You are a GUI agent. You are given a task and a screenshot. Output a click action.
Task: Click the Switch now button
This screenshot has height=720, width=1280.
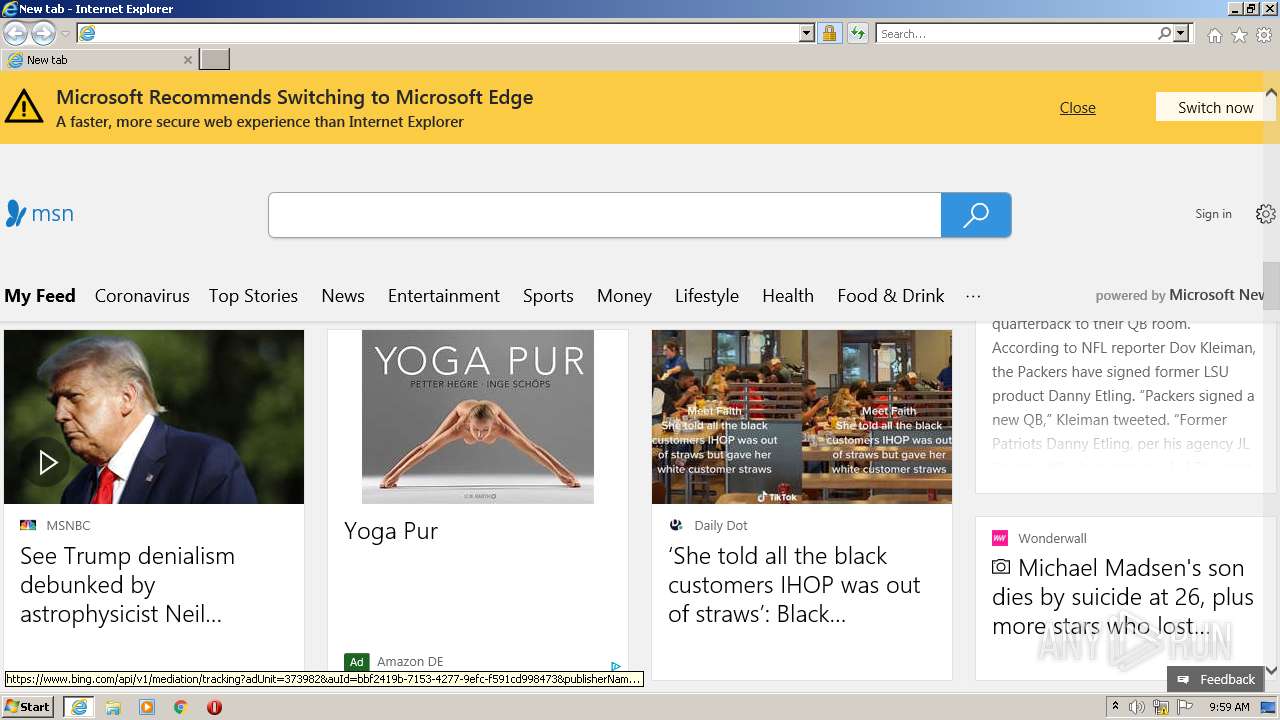pyautogui.click(x=1215, y=108)
